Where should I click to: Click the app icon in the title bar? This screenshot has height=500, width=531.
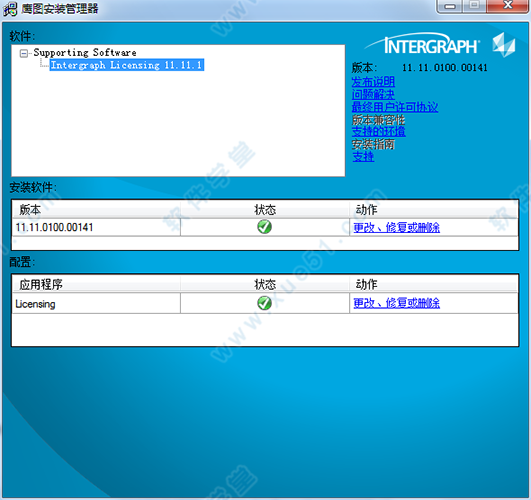(x=10, y=9)
